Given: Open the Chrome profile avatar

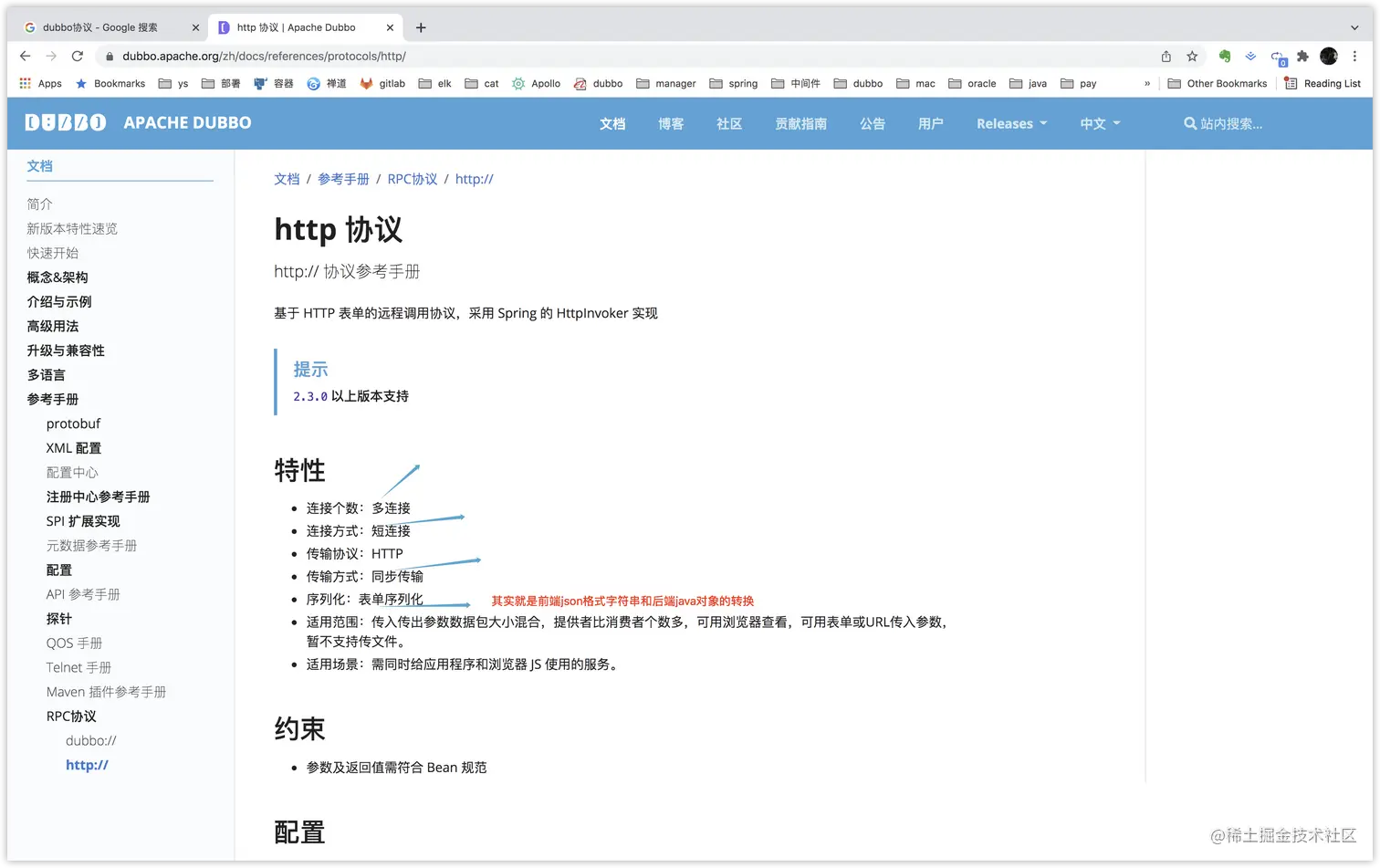Looking at the screenshot, I should pos(1329,56).
